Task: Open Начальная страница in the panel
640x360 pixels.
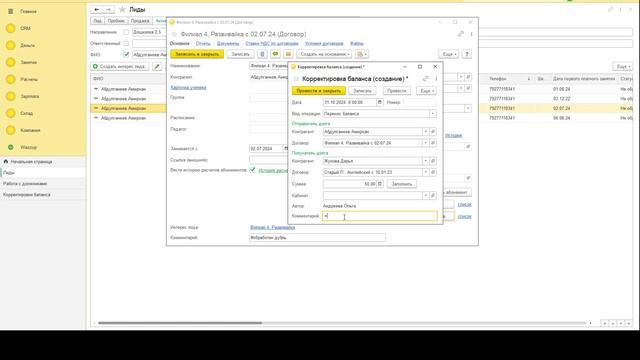Action: pyautogui.click(x=31, y=162)
